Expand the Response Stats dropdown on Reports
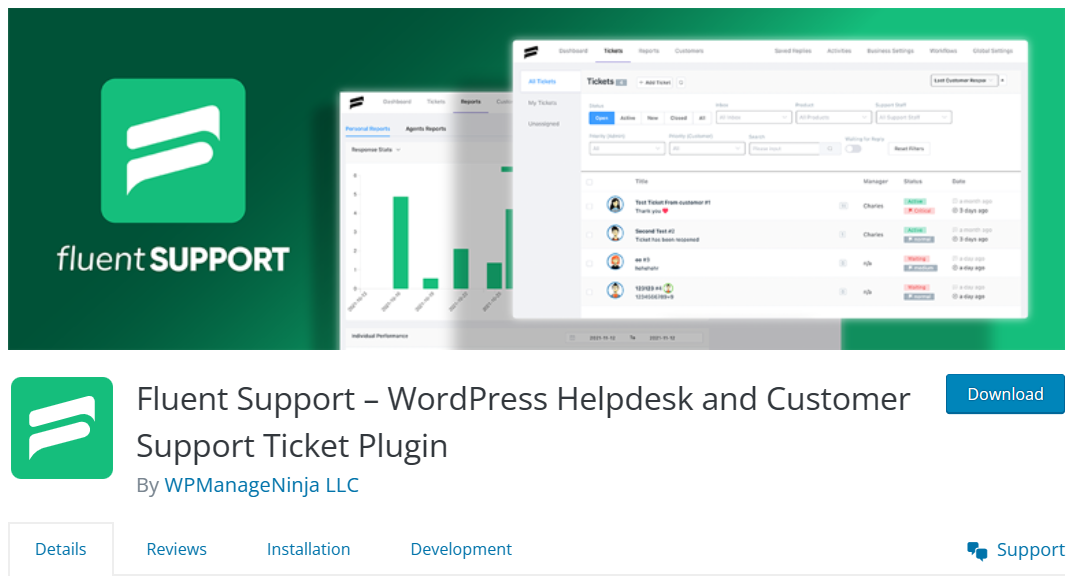The width and height of the screenshot is (1073, 582). click(x=376, y=149)
